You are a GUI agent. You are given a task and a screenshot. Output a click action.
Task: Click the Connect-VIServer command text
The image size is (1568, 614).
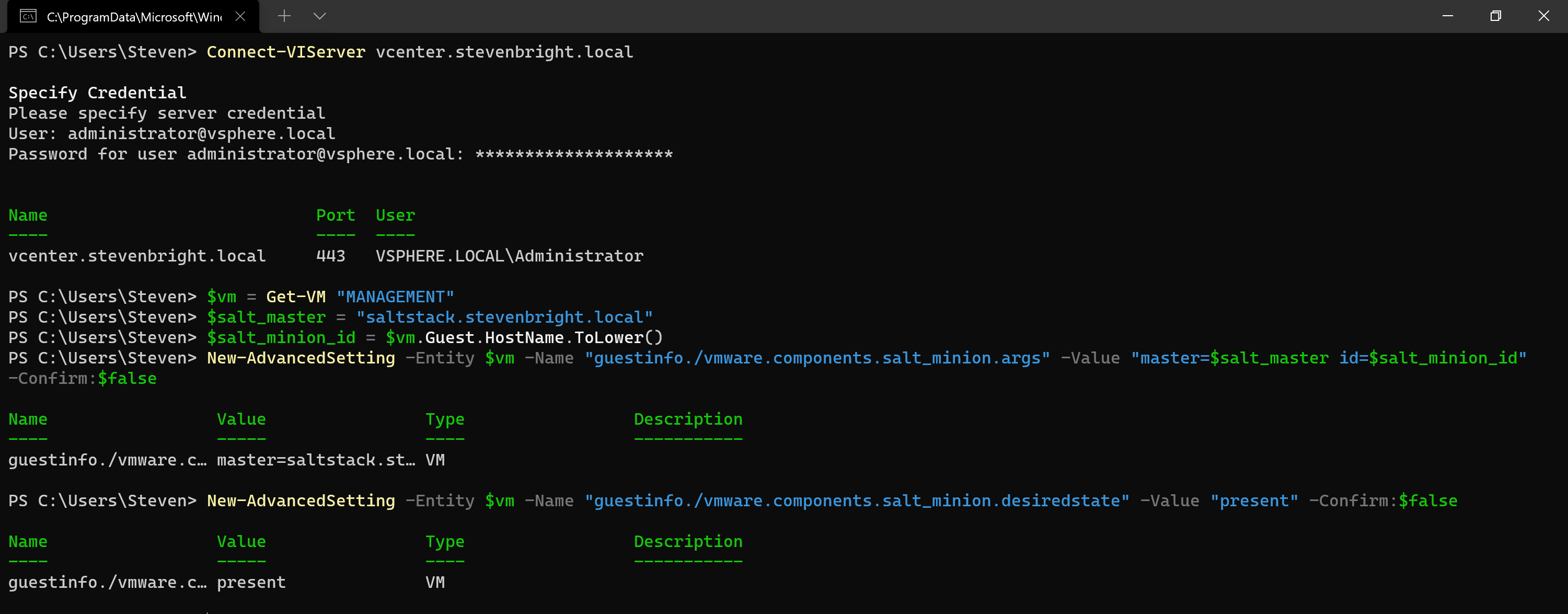[286, 52]
